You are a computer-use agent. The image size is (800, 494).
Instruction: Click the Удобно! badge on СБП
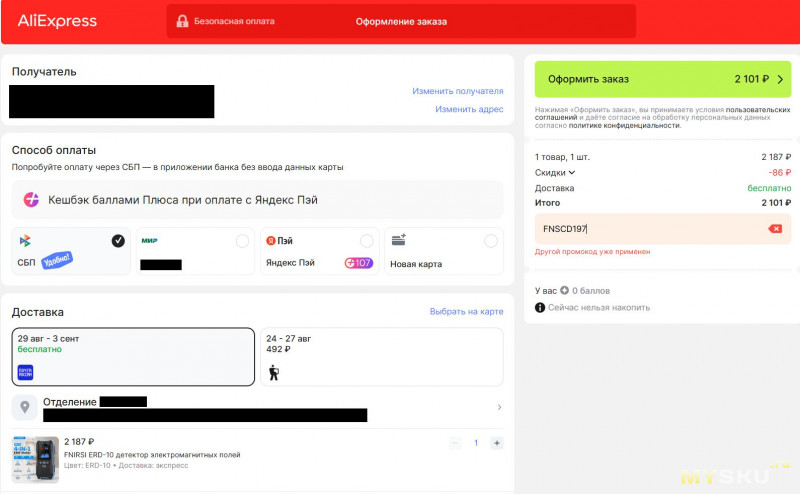(57, 260)
